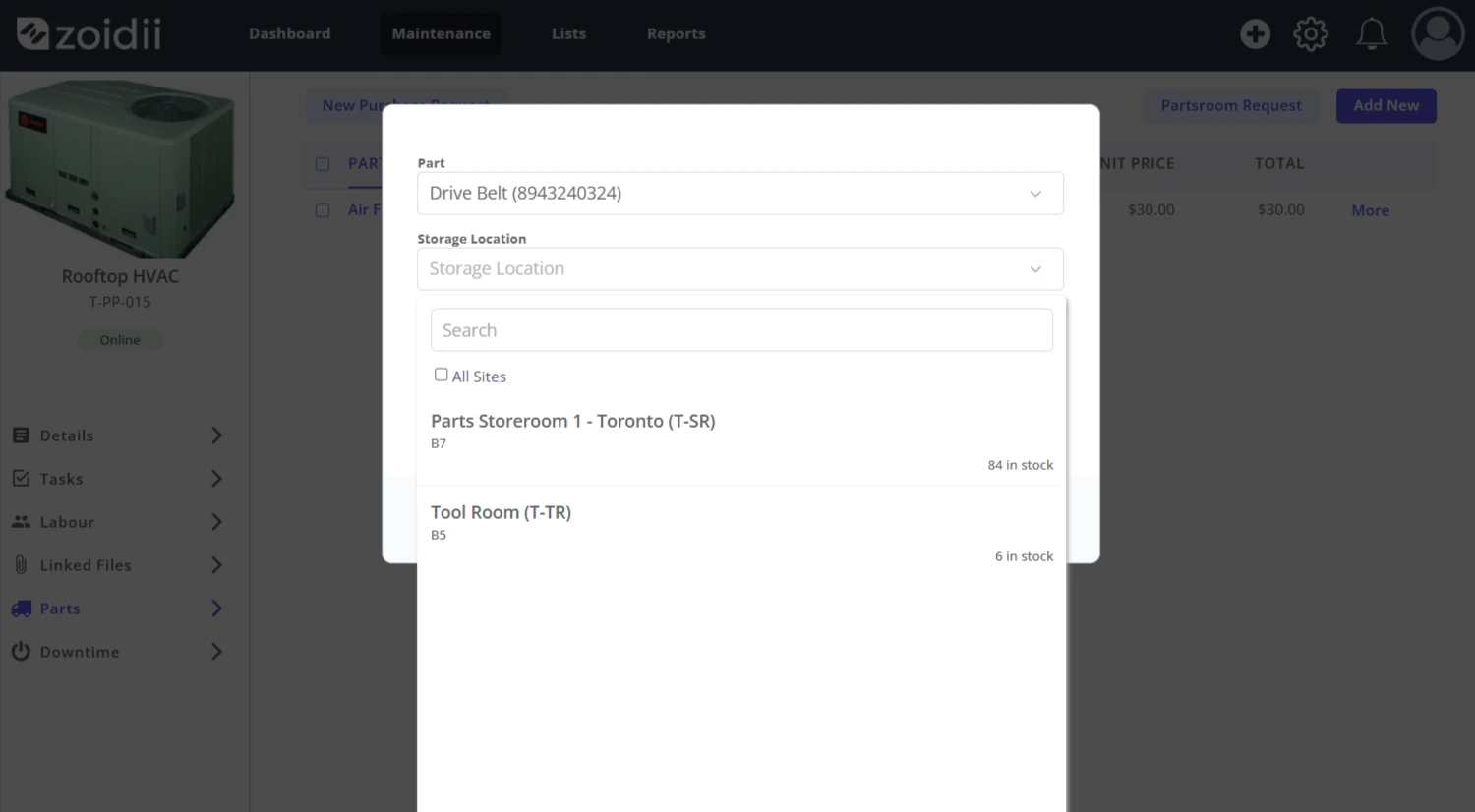Open the Part dropdown showing Drive Belt
Screen dimensions: 1475x812
tap(740, 194)
